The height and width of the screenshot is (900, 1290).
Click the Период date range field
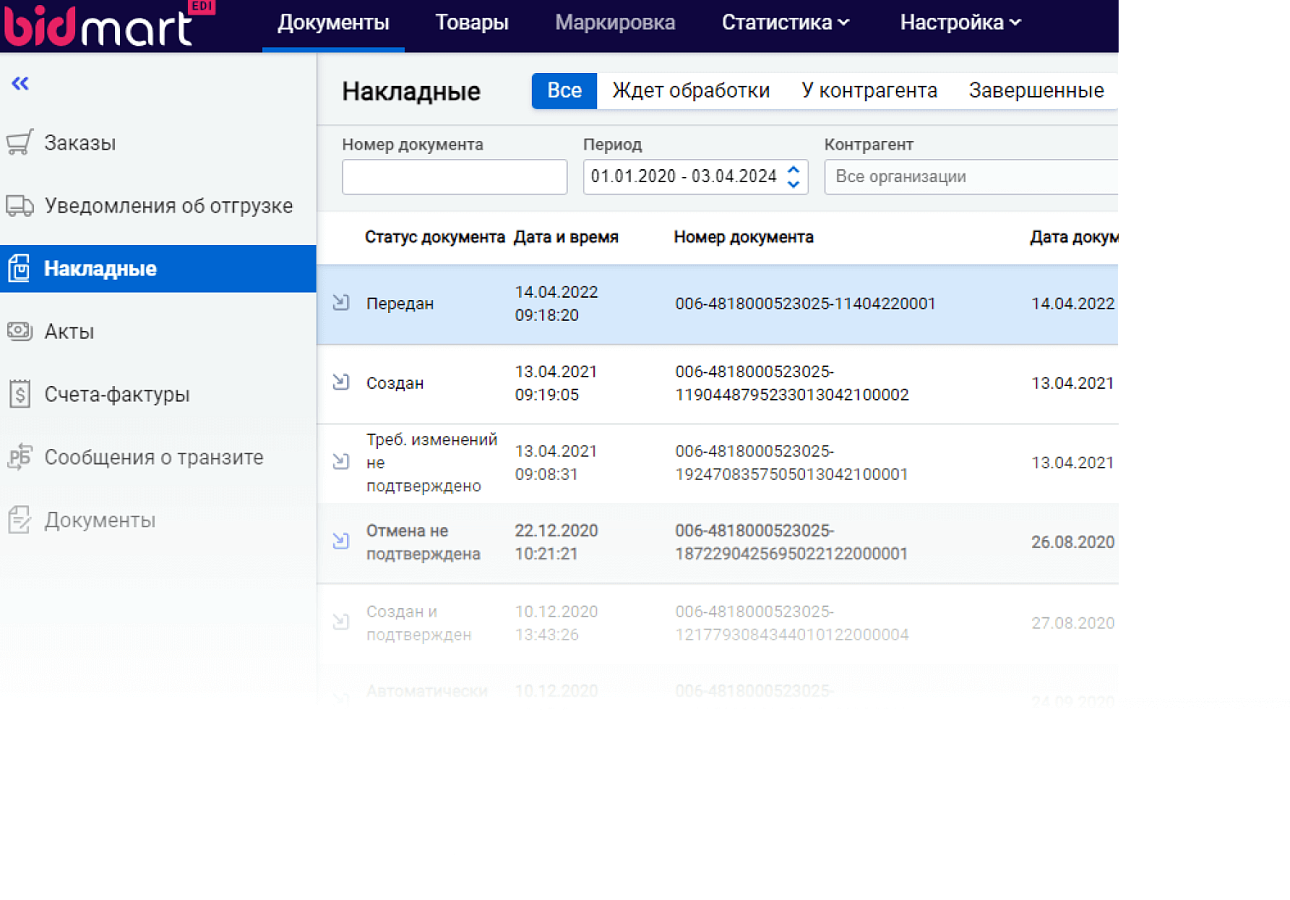[696, 177]
